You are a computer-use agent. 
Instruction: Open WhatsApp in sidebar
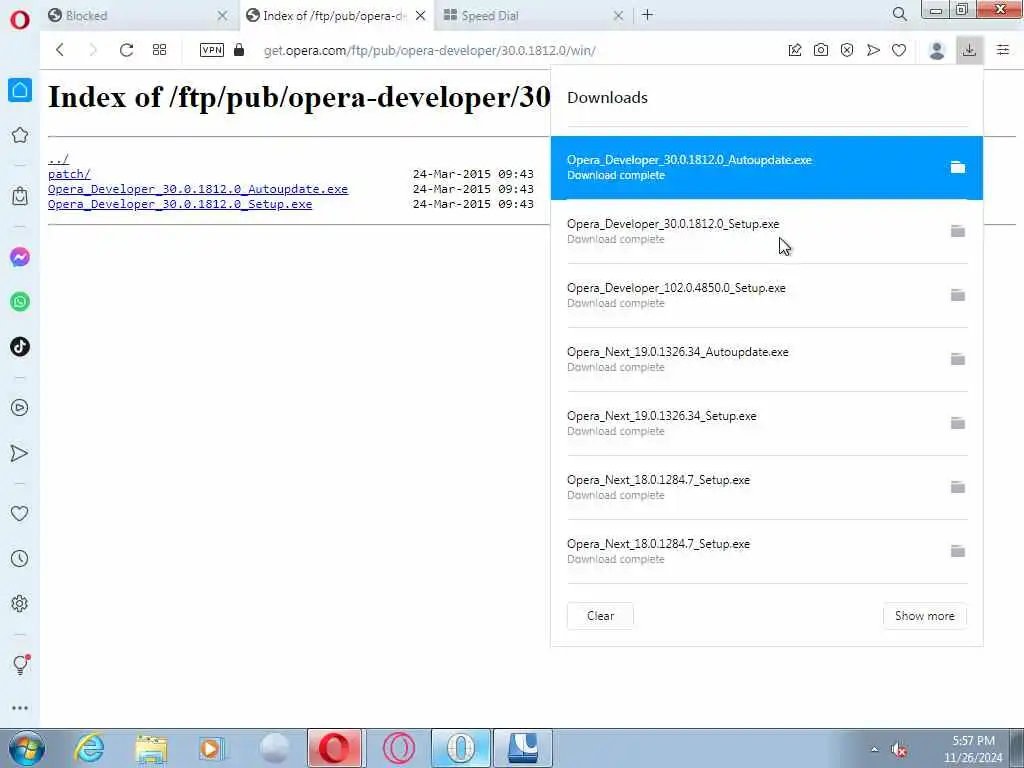click(x=20, y=302)
